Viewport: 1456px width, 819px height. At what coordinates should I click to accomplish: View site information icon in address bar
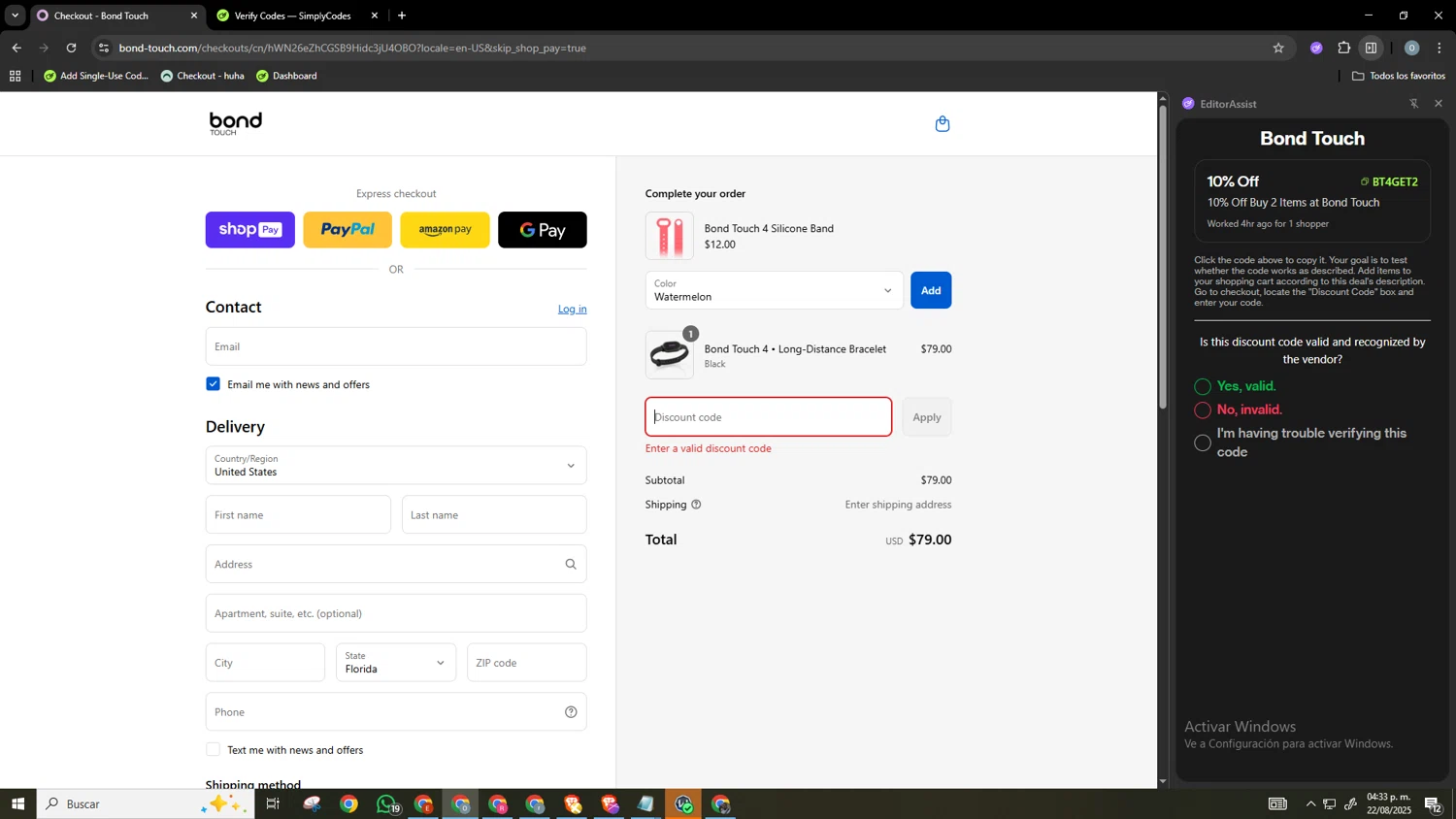pos(104,48)
